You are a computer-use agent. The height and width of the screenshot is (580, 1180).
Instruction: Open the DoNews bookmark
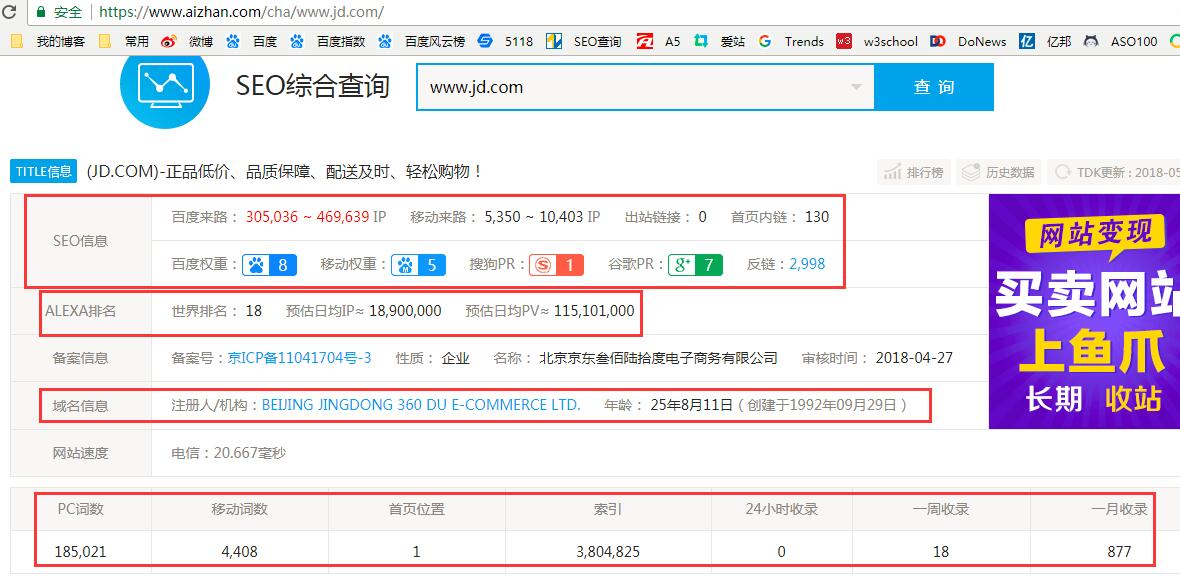pyautogui.click(x=969, y=41)
